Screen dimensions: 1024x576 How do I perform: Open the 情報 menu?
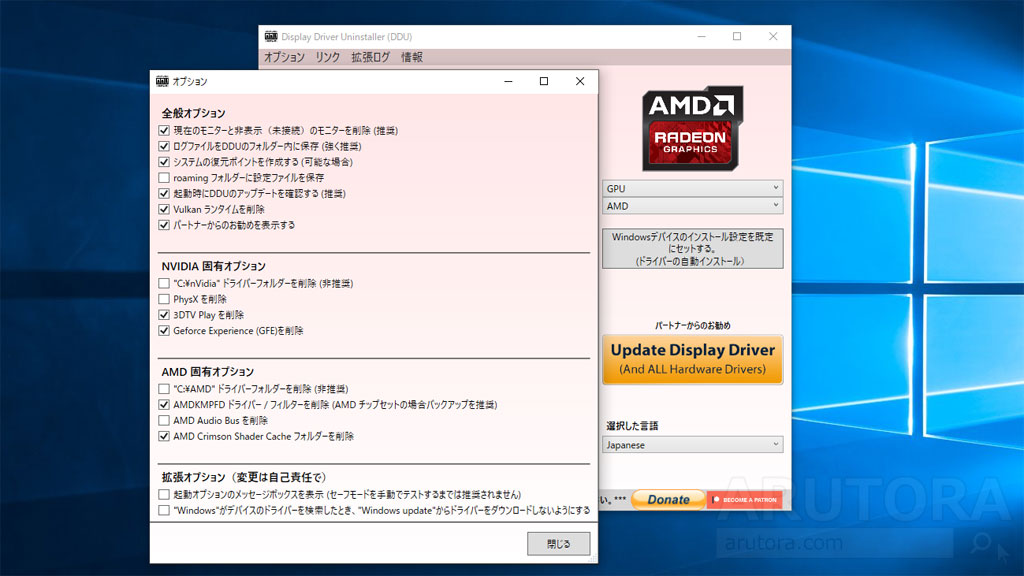pyautogui.click(x=411, y=57)
